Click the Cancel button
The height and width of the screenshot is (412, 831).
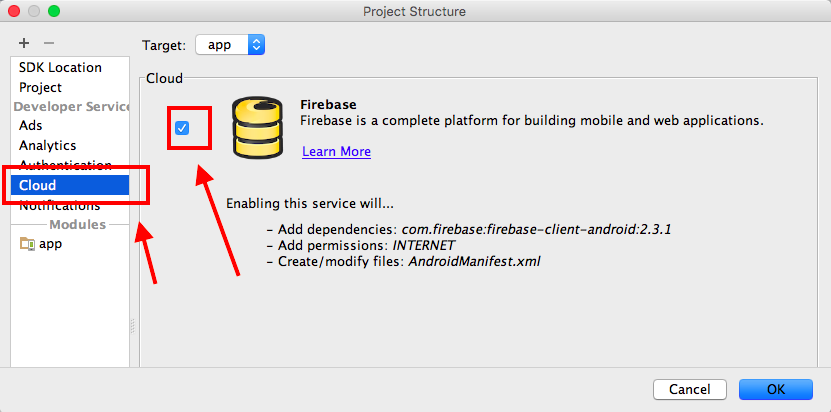[x=689, y=389]
